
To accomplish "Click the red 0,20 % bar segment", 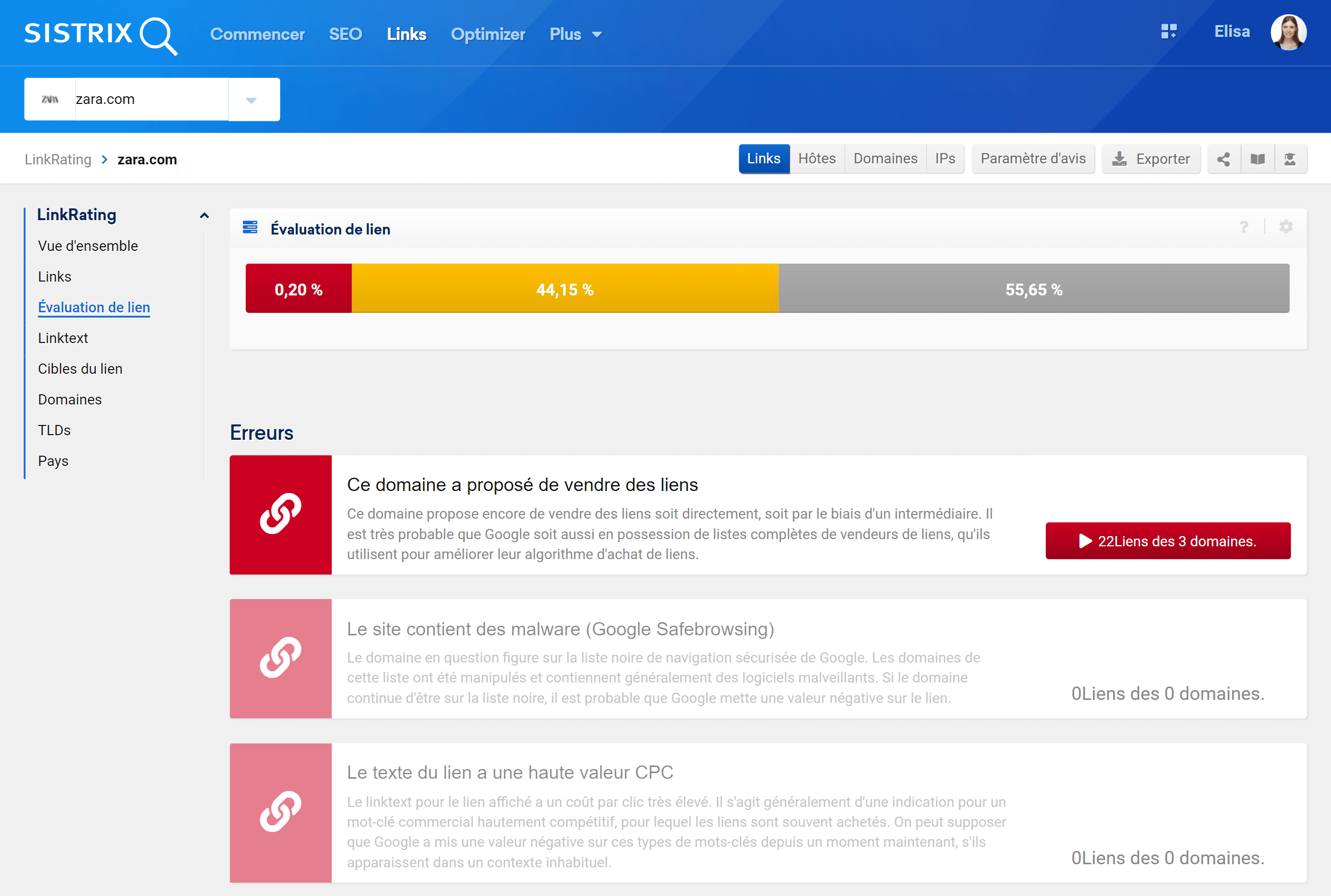I will (x=299, y=288).
